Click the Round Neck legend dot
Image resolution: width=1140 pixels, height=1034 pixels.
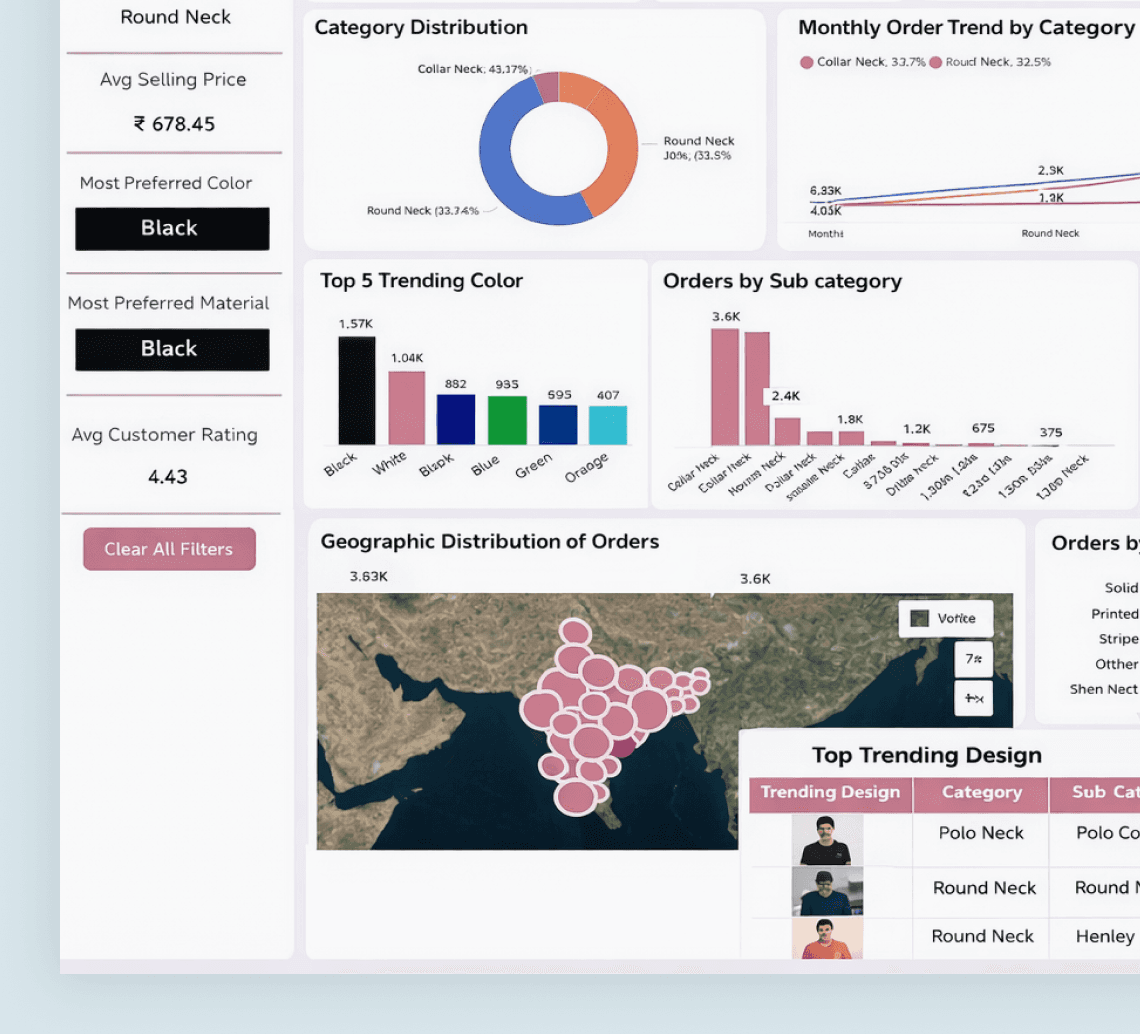point(936,63)
